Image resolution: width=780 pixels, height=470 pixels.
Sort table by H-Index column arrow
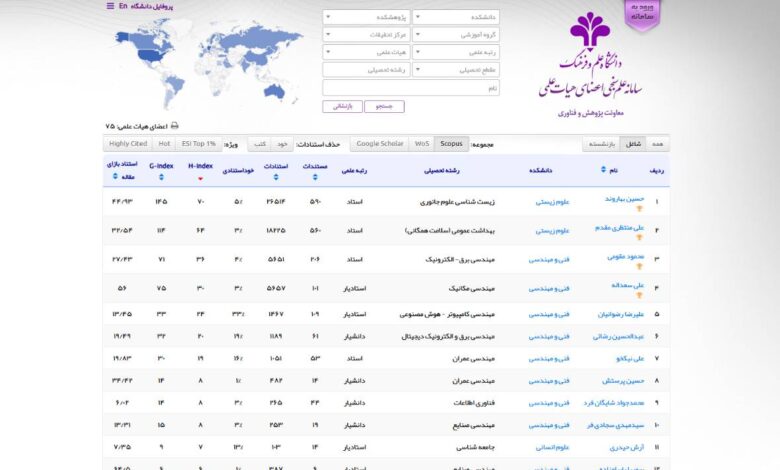click(x=200, y=178)
